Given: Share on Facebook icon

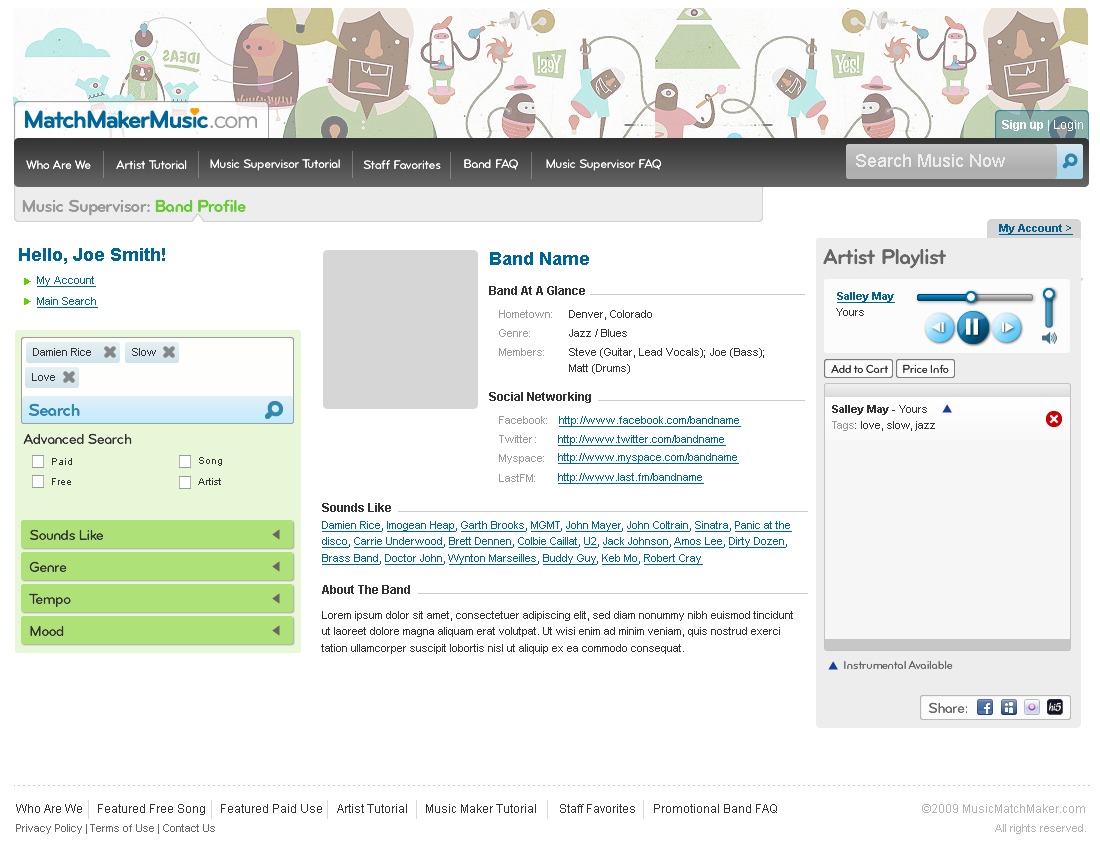Looking at the screenshot, I should coord(985,707).
